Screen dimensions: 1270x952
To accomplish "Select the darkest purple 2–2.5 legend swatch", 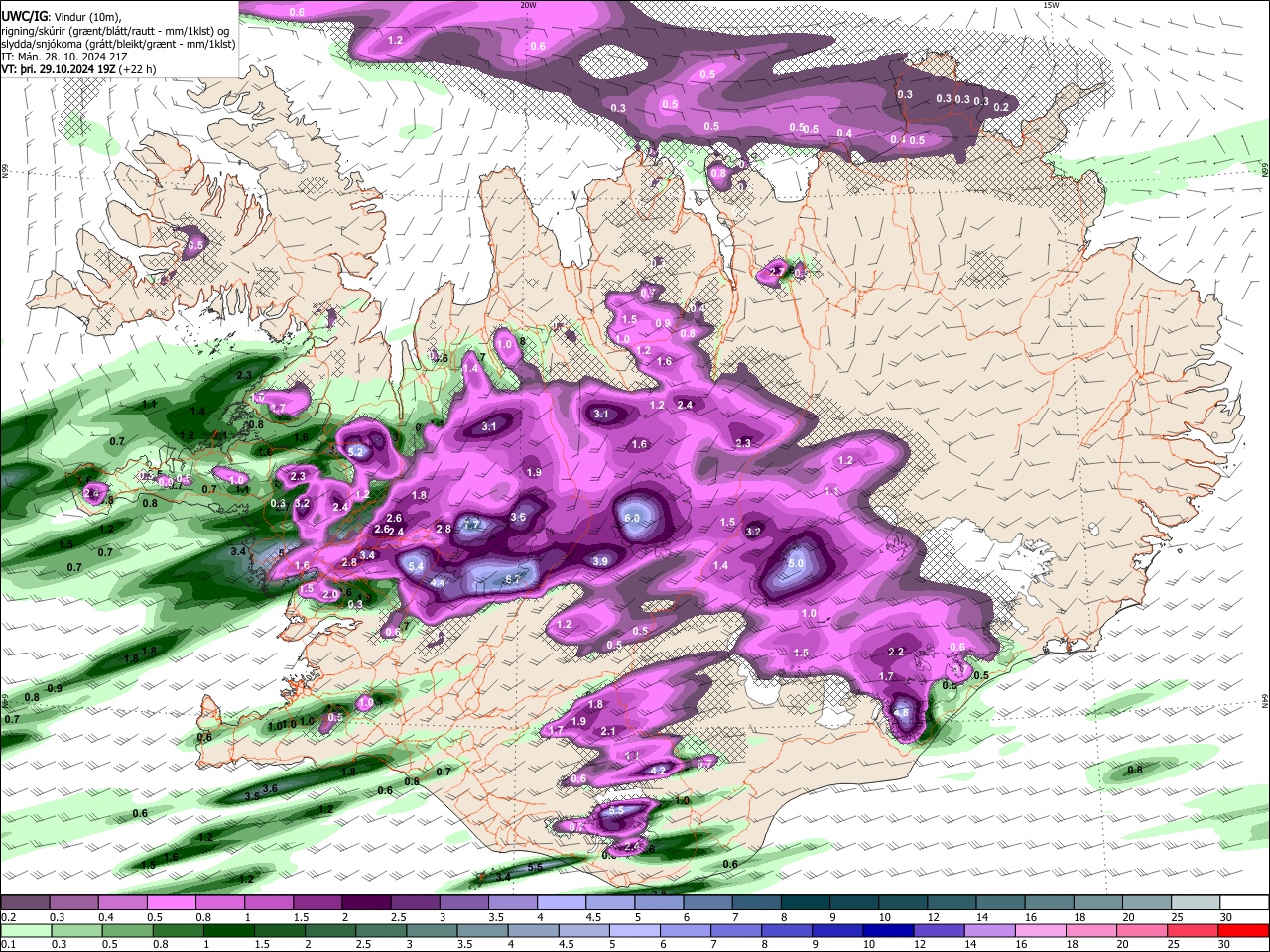I will click(x=366, y=903).
